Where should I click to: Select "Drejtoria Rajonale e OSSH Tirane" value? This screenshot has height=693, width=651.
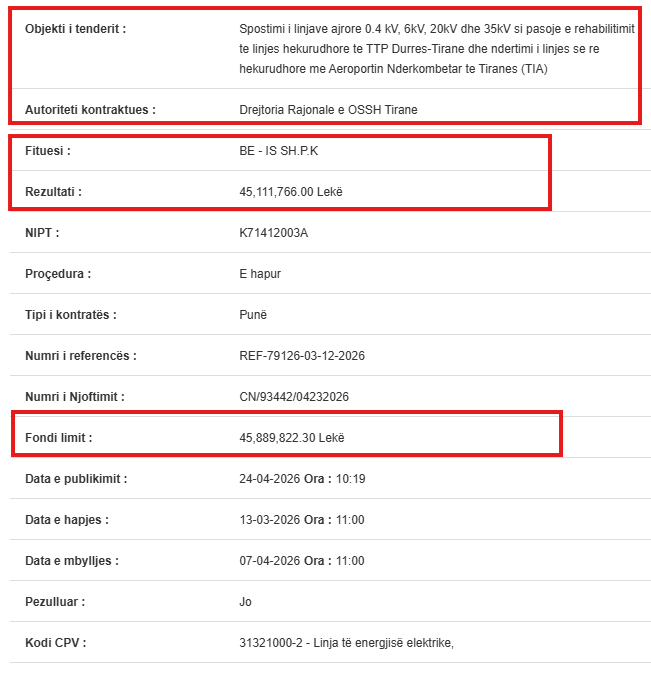coord(329,109)
